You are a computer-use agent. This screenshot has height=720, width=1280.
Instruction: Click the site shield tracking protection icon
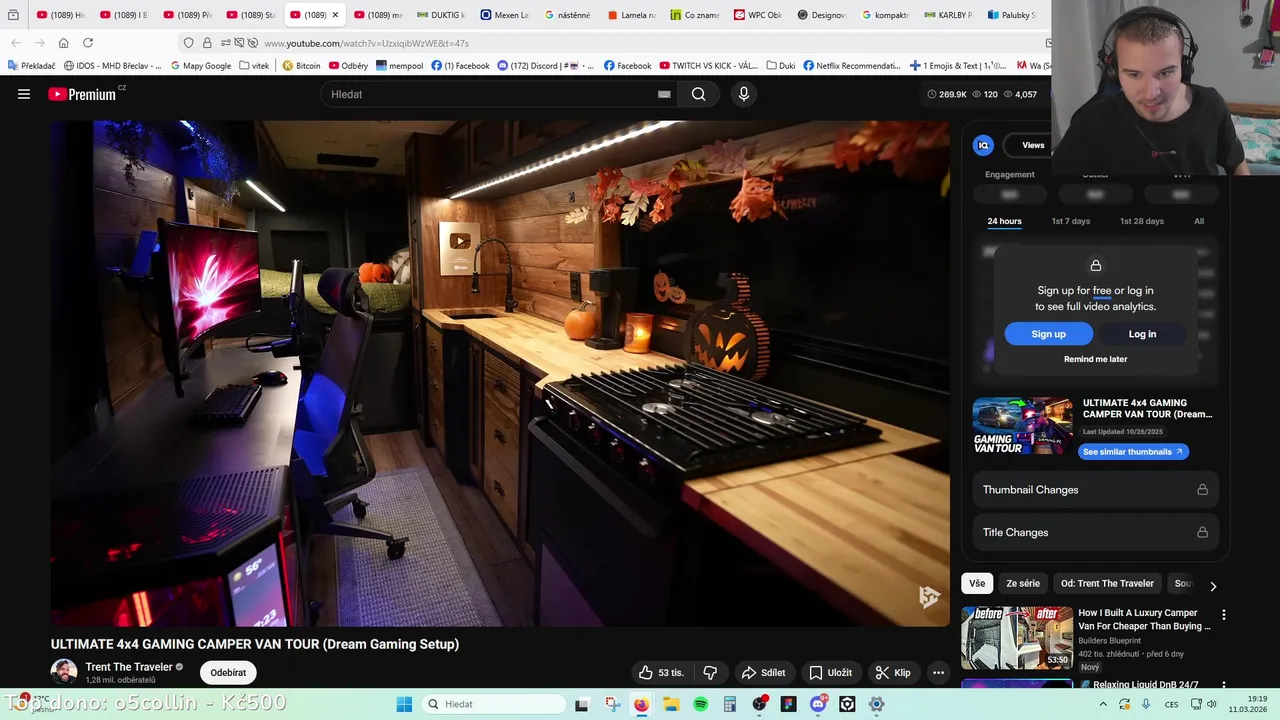coord(188,43)
